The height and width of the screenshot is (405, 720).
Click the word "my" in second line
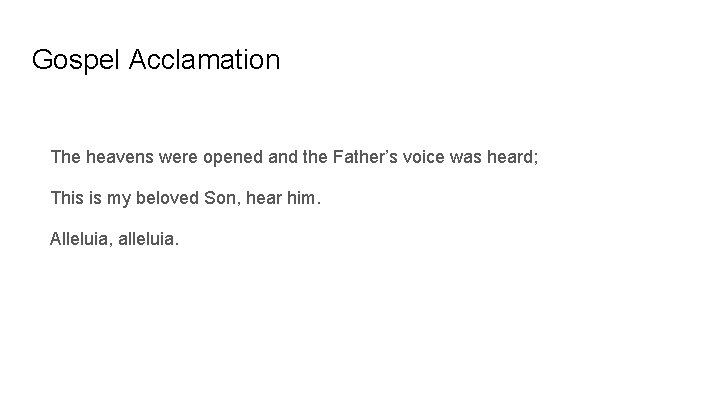pyautogui.click(x=119, y=200)
